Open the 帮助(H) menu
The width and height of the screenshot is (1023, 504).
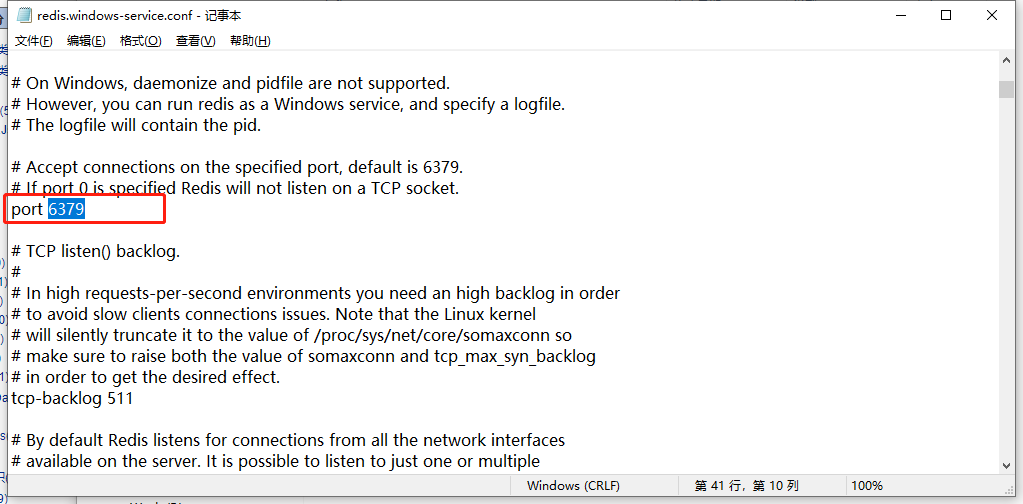pos(250,41)
